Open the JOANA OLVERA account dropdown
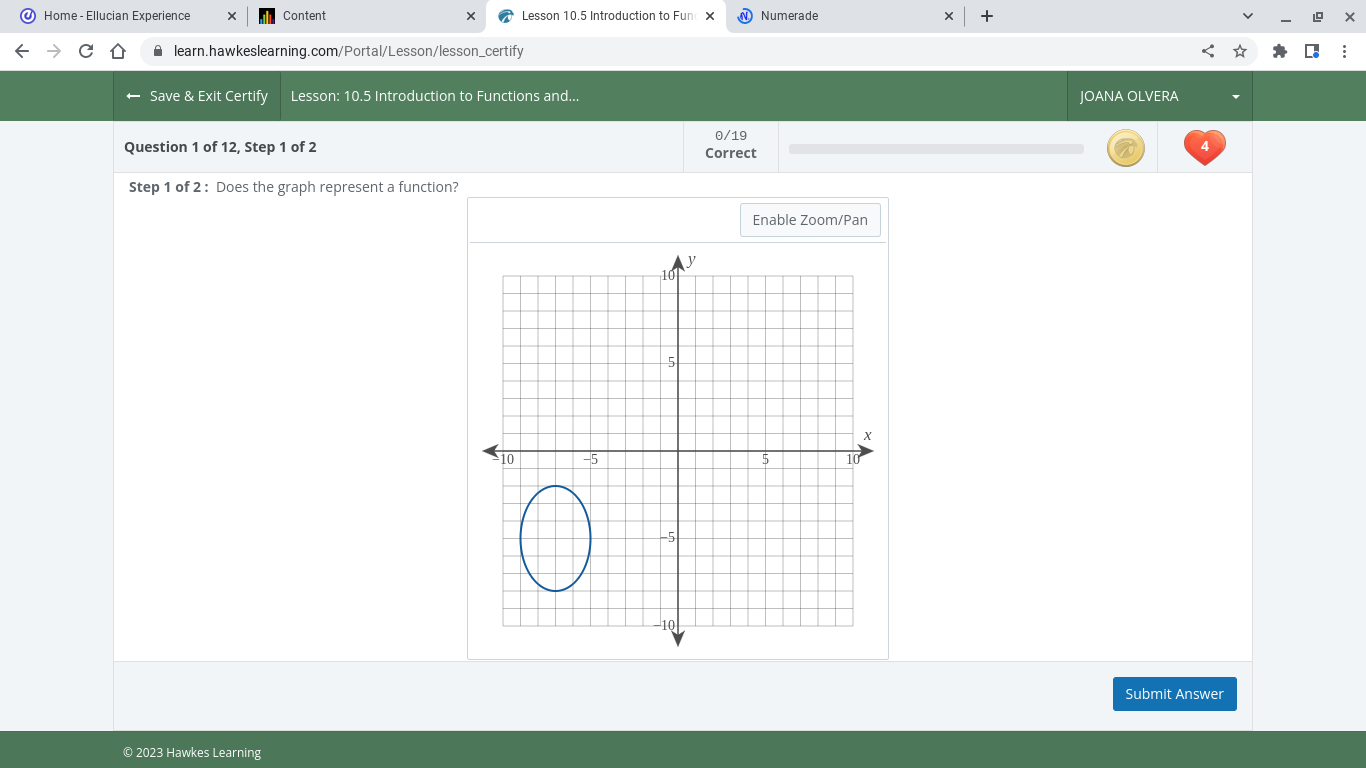The width and height of the screenshot is (1366, 768). pyautogui.click(x=1160, y=95)
